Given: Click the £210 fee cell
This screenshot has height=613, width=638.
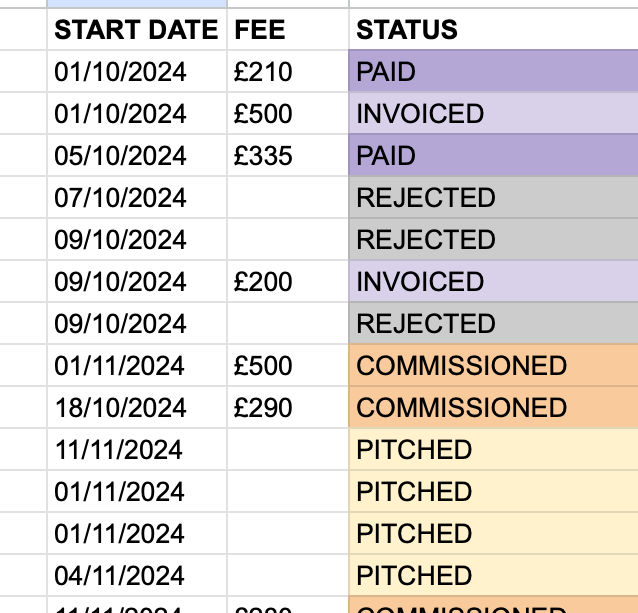Looking at the screenshot, I should [x=288, y=71].
